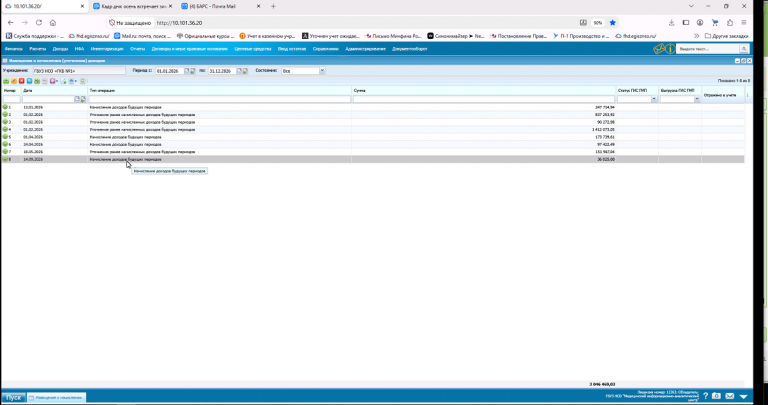Click the orange pencil edit toolbar icon
This screenshot has width=768, height=405.
(x=14, y=81)
